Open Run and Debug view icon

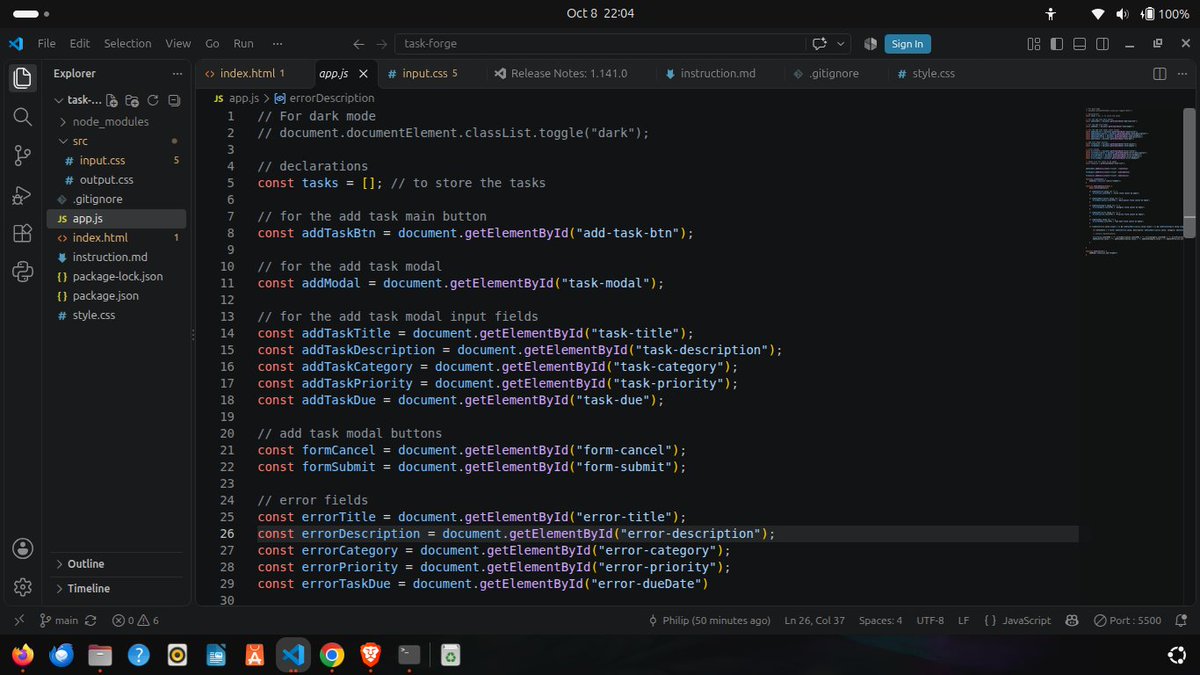pyautogui.click(x=22, y=195)
